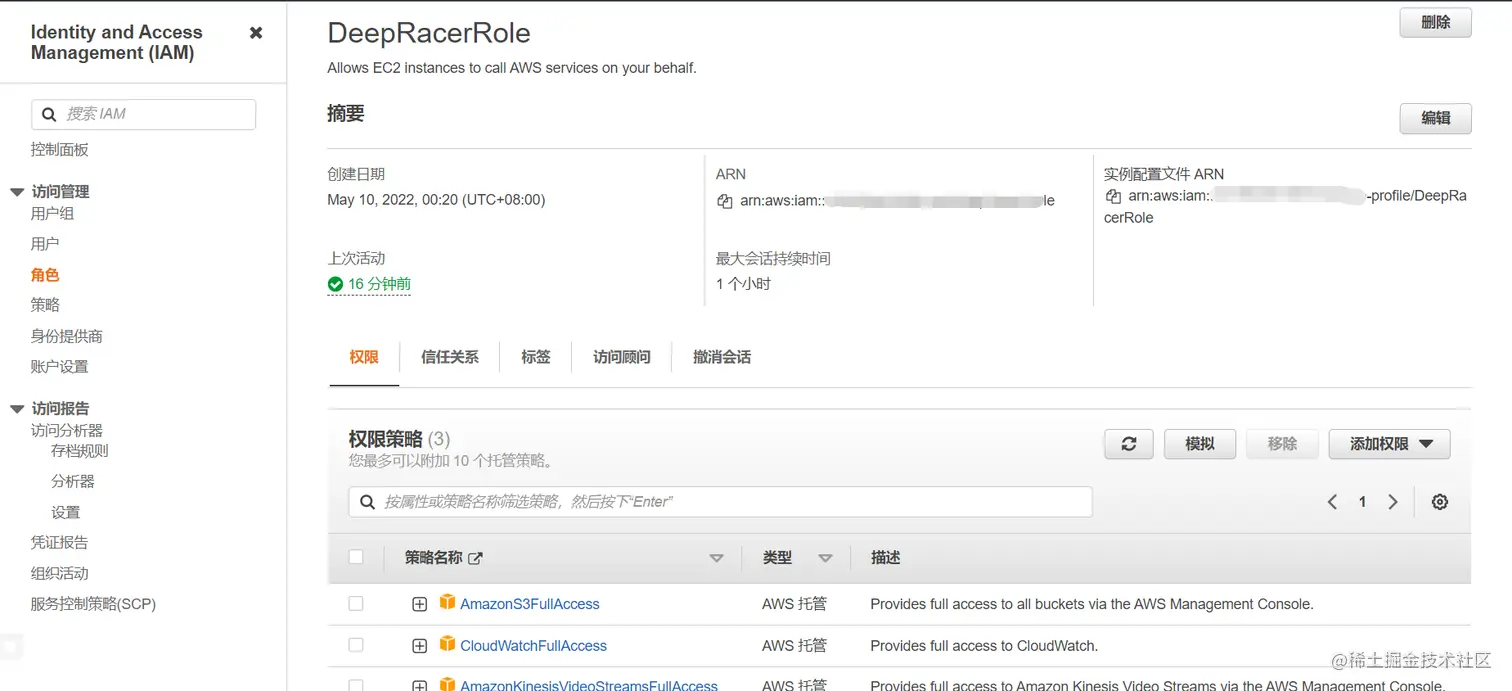
Task: Click the AmazonS3FullAccess policy box icon
Action: coord(448,603)
